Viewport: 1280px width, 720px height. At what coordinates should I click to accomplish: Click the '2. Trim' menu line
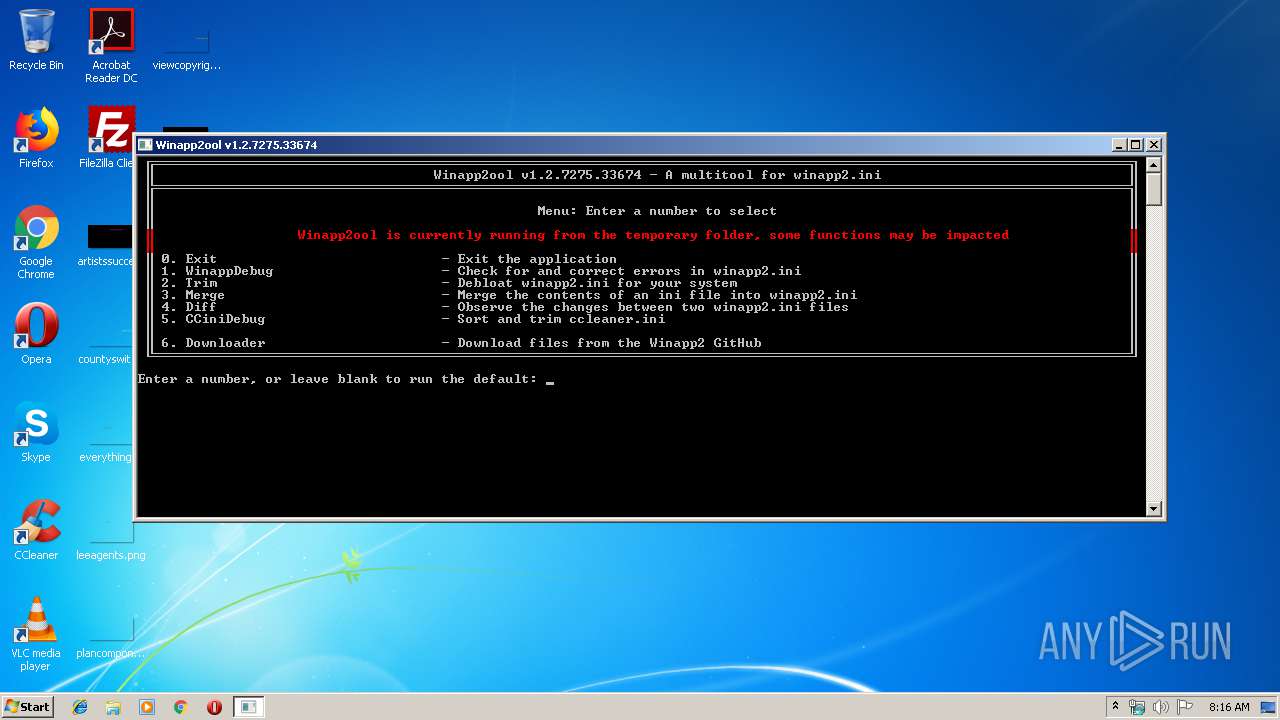click(x=449, y=283)
